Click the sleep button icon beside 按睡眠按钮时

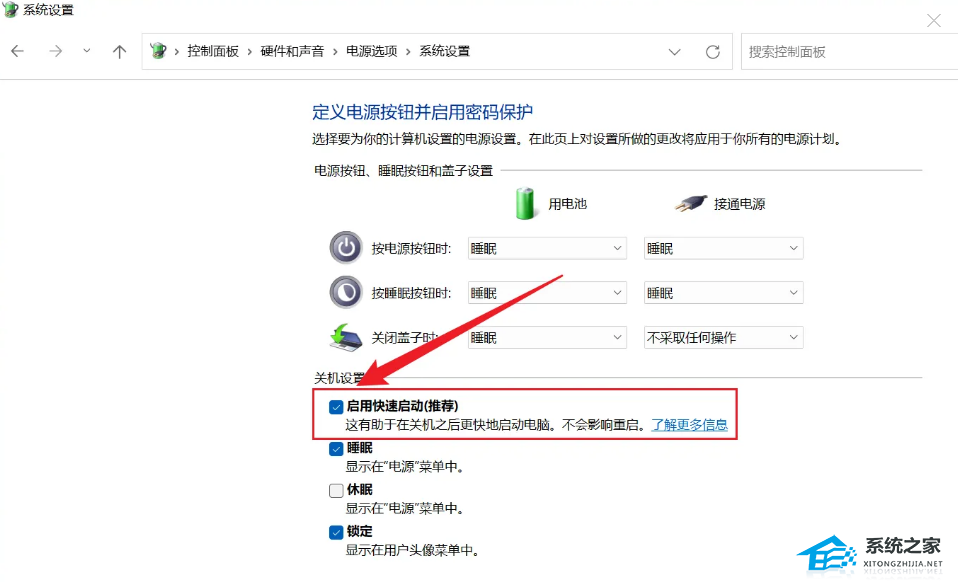pyautogui.click(x=345, y=292)
